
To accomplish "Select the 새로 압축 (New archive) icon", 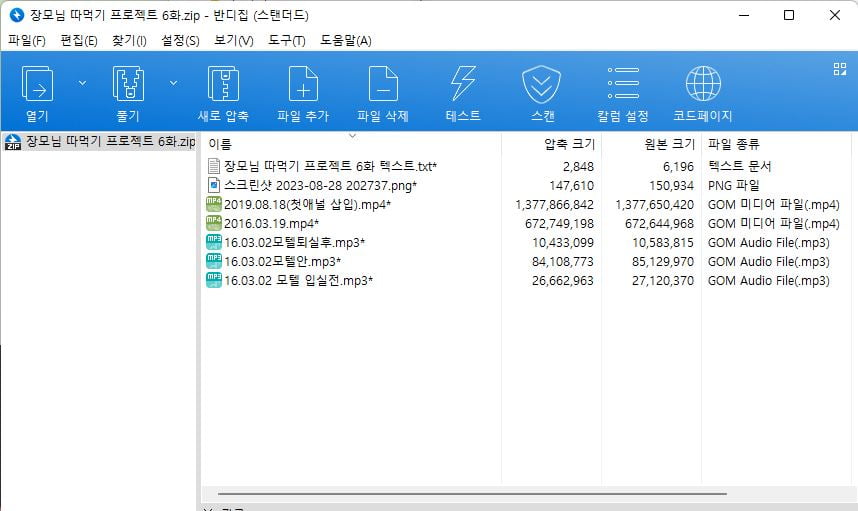I will point(223,84).
